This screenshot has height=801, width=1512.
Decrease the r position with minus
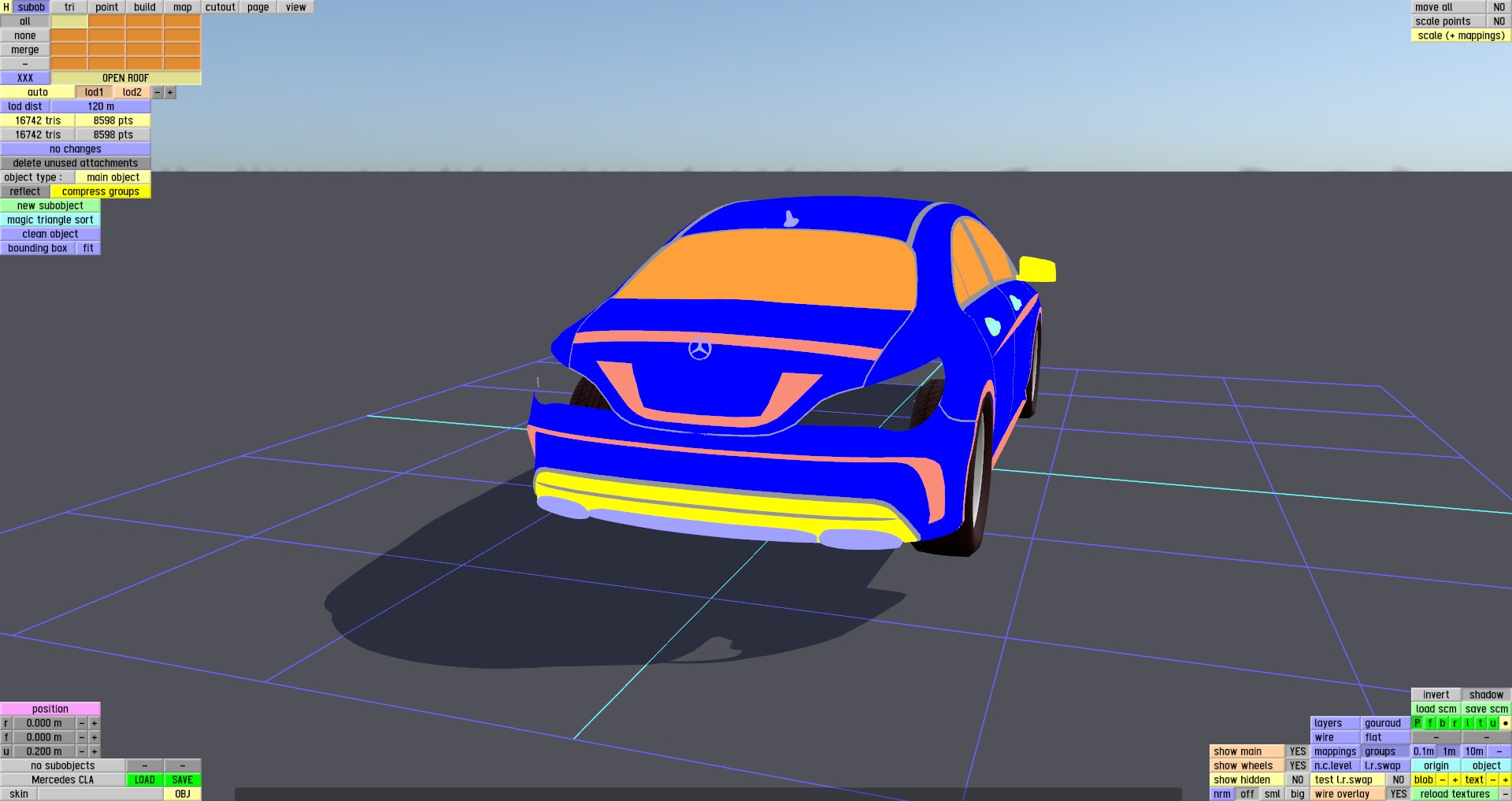pos(82,723)
